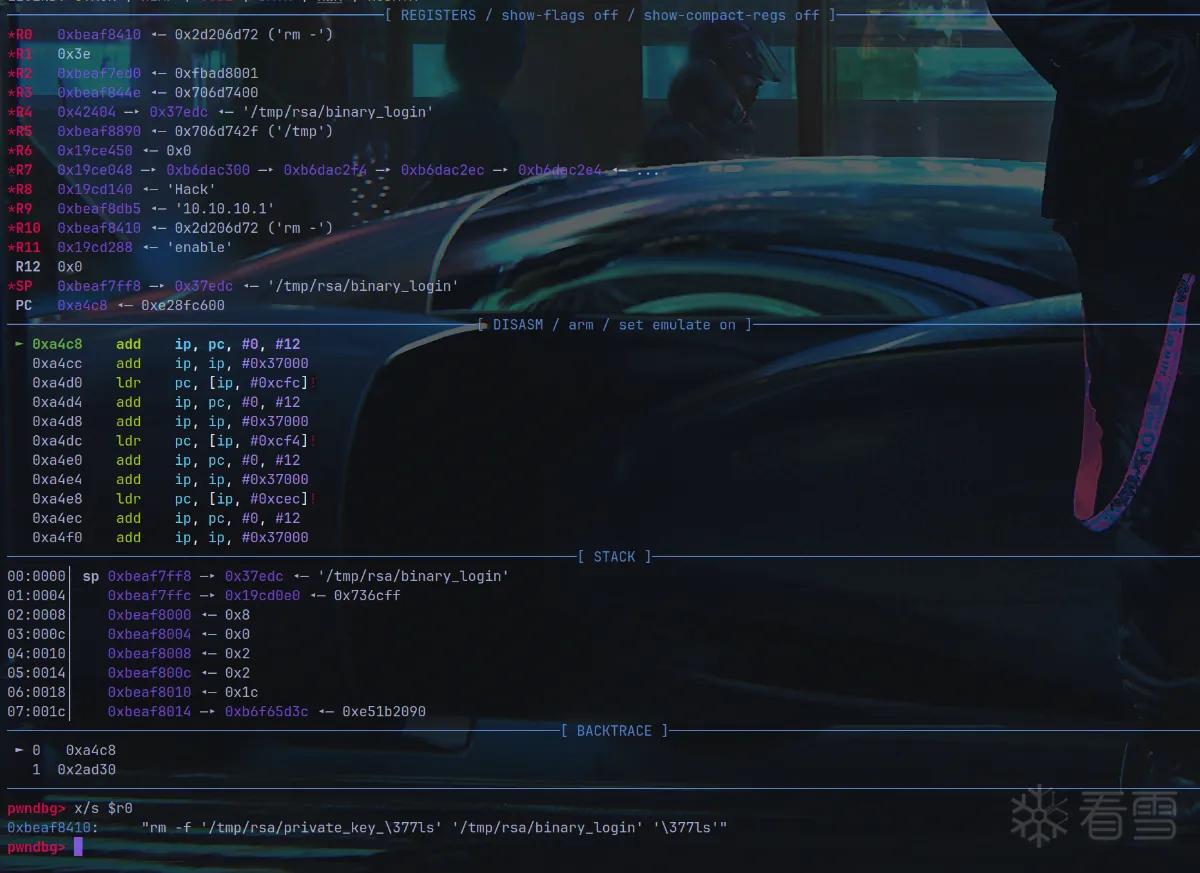
Task: Click the green current-instruction arrow in DISASM
Action: coord(19,344)
